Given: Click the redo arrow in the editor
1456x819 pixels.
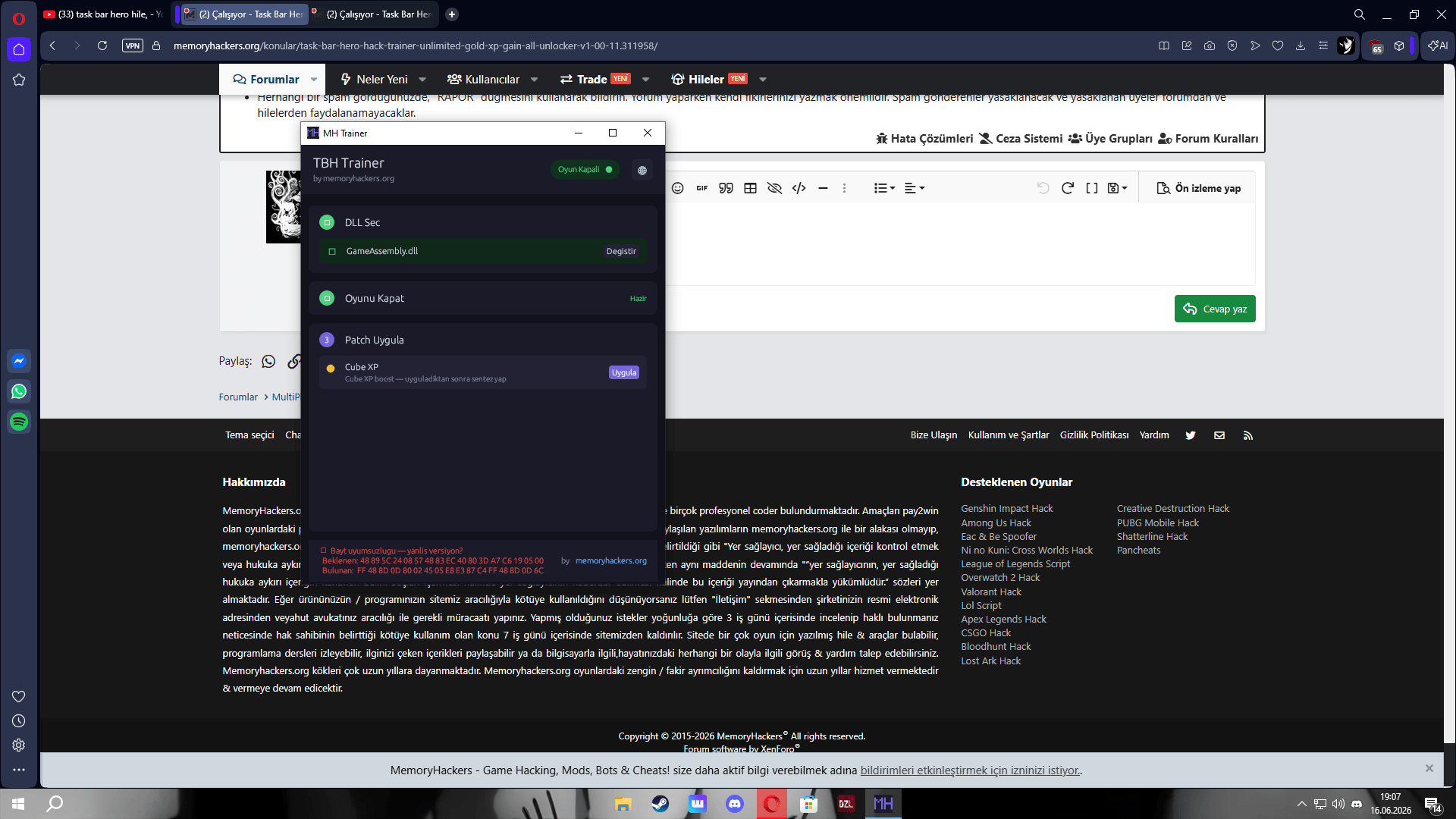Looking at the screenshot, I should pos(1068,188).
